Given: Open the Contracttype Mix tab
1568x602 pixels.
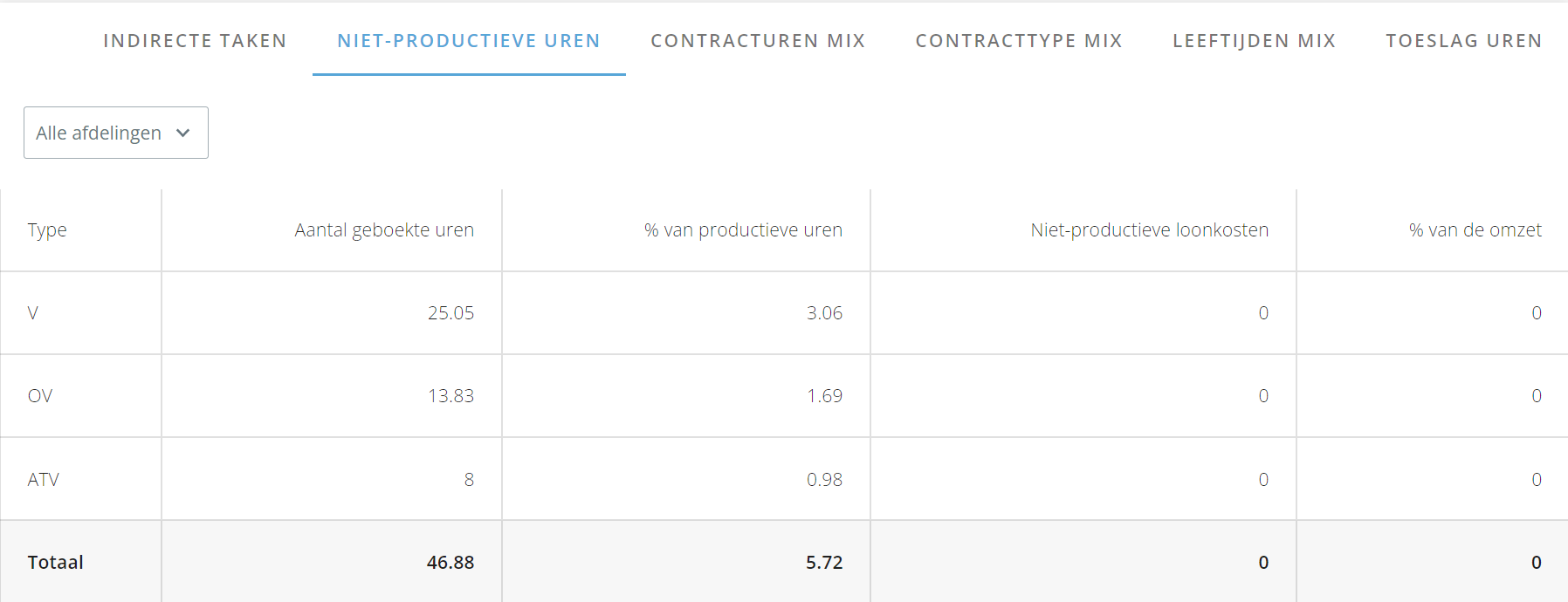Looking at the screenshot, I should [1019, 41].
